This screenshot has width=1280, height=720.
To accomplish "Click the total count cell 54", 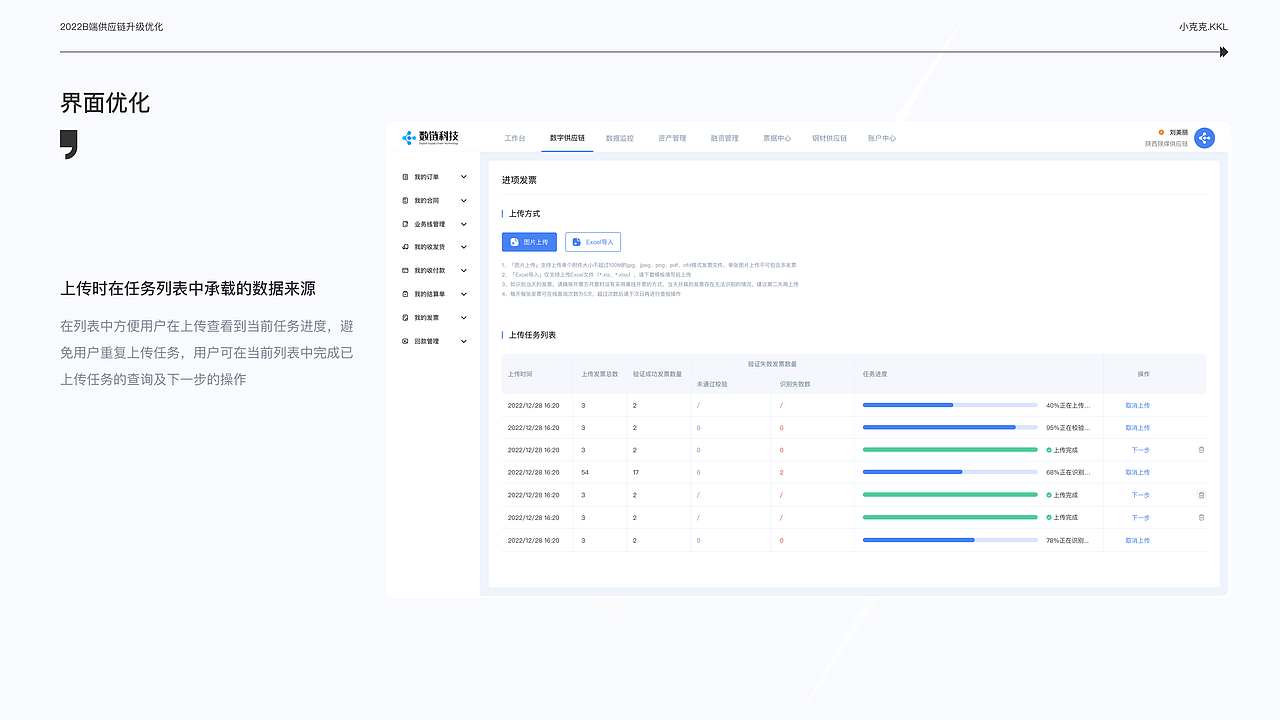I will (585, 472).
